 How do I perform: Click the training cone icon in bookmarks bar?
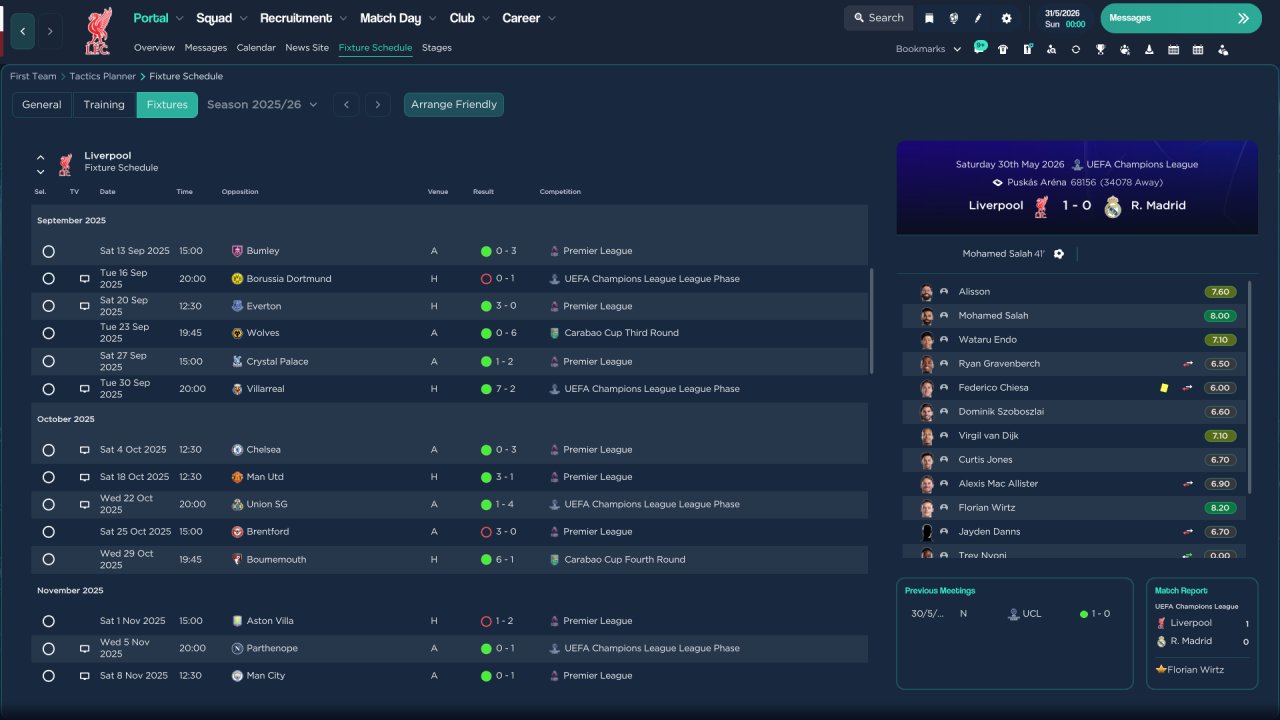tap(1149, 49)
